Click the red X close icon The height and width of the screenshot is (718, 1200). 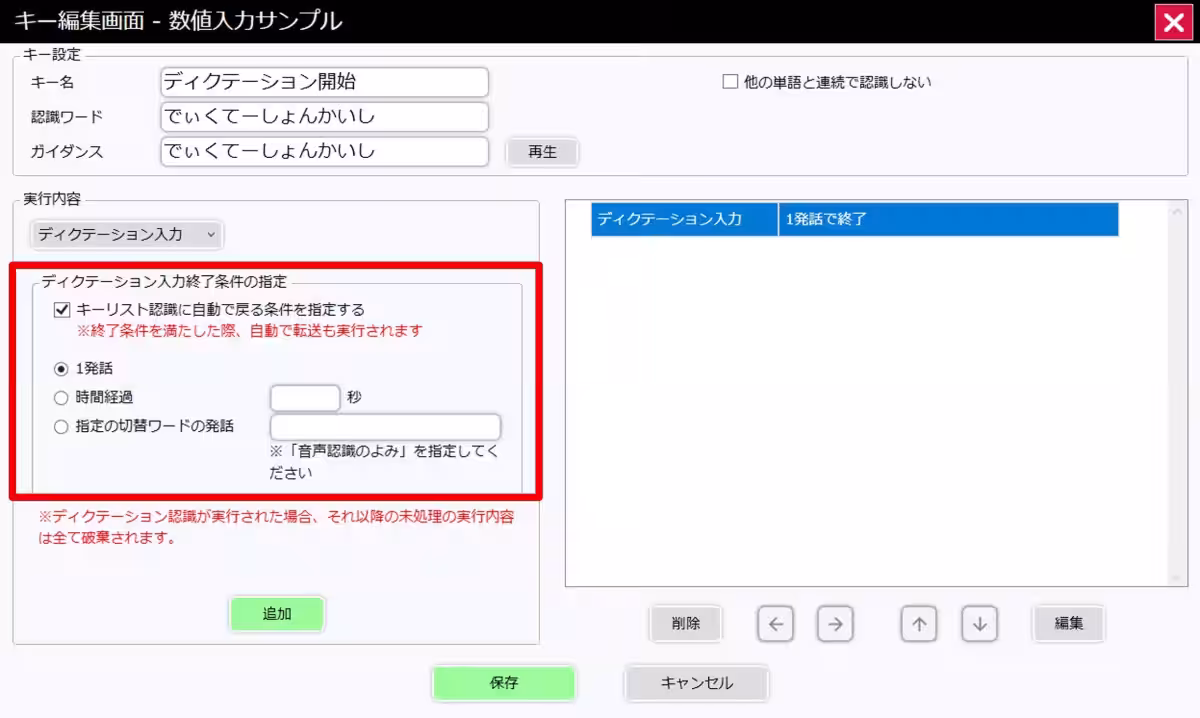coord(1174,22)
